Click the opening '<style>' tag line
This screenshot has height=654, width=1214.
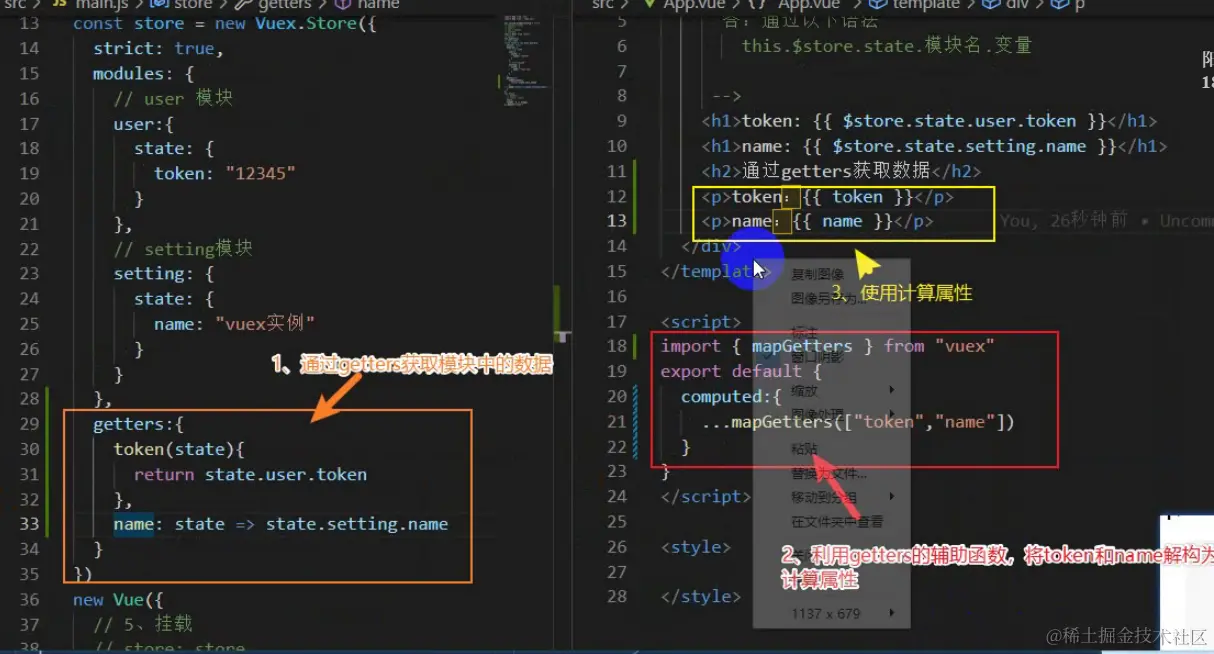[696, 547]
